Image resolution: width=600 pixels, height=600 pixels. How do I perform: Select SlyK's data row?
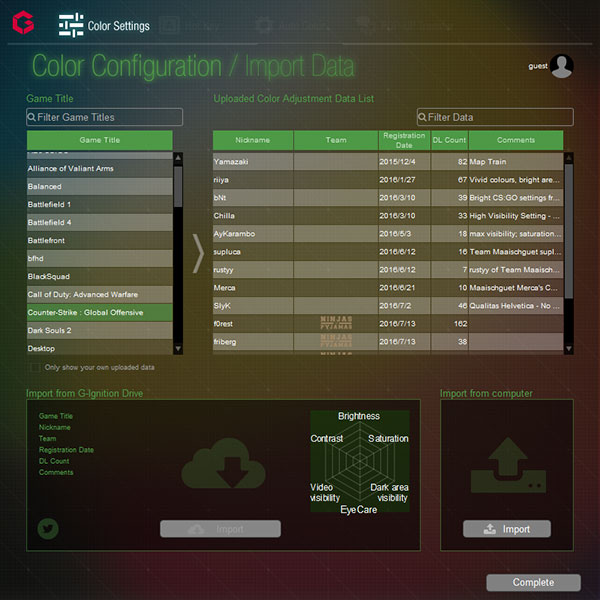(x=388, y=305)
